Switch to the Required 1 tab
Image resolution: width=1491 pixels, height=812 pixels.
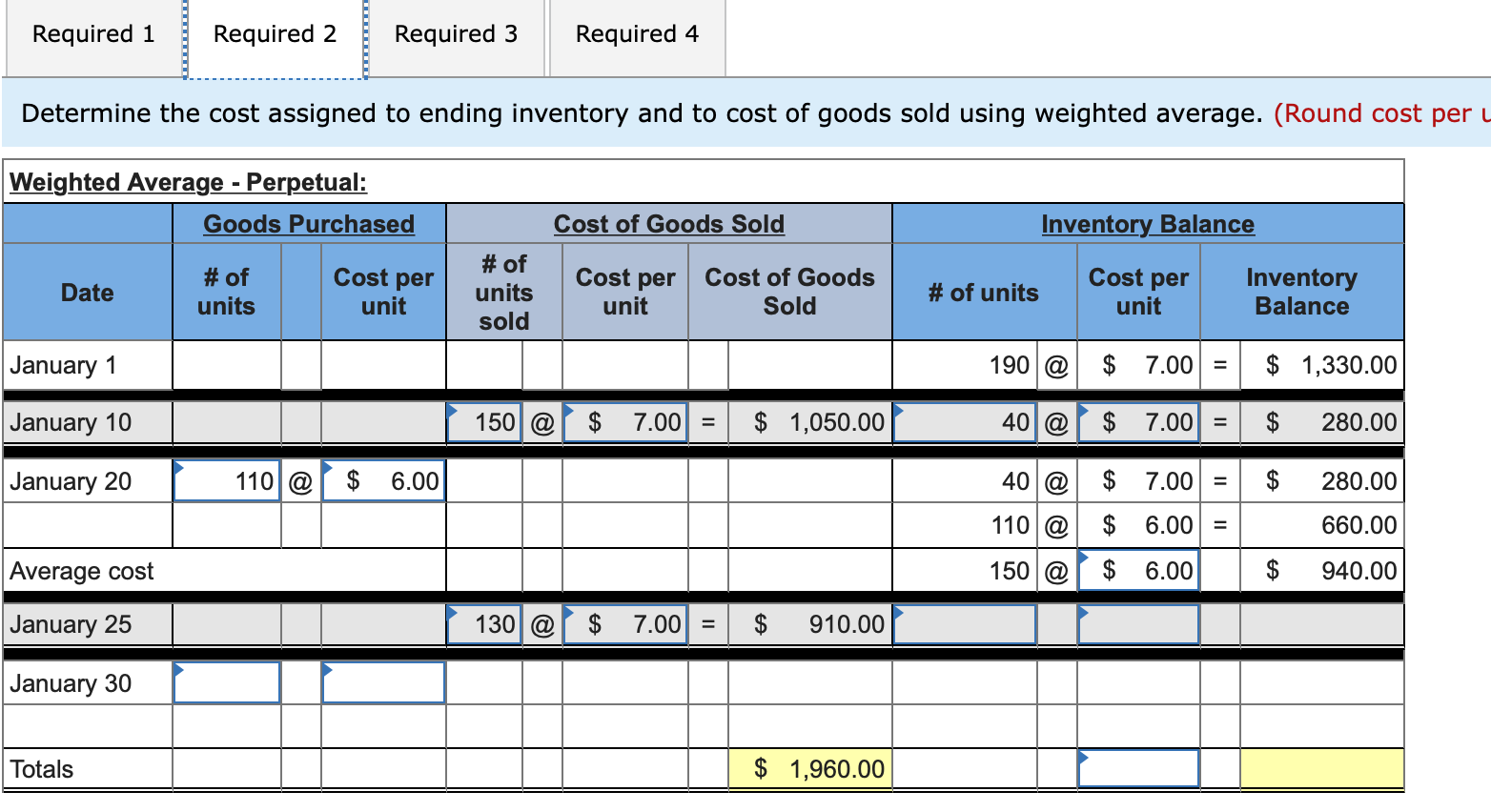click(x=91, y=33)
